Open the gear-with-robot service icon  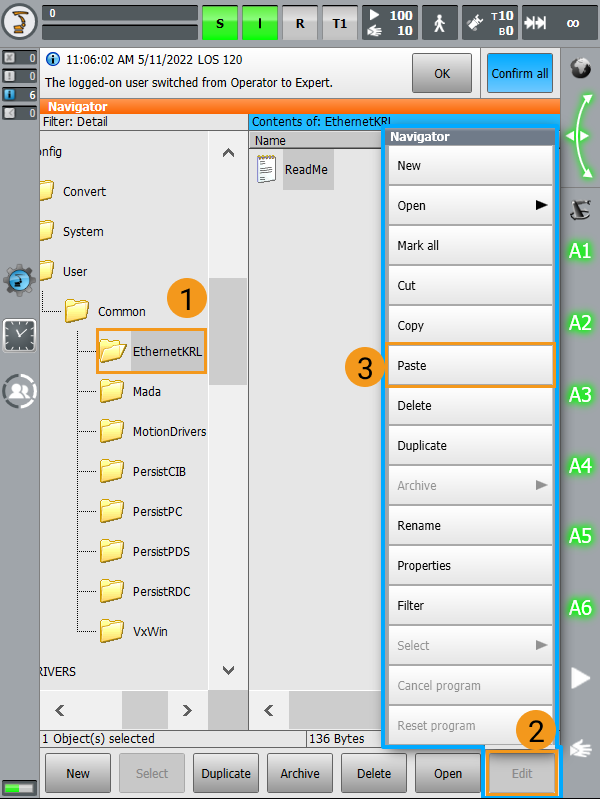[x=19, y=280]
